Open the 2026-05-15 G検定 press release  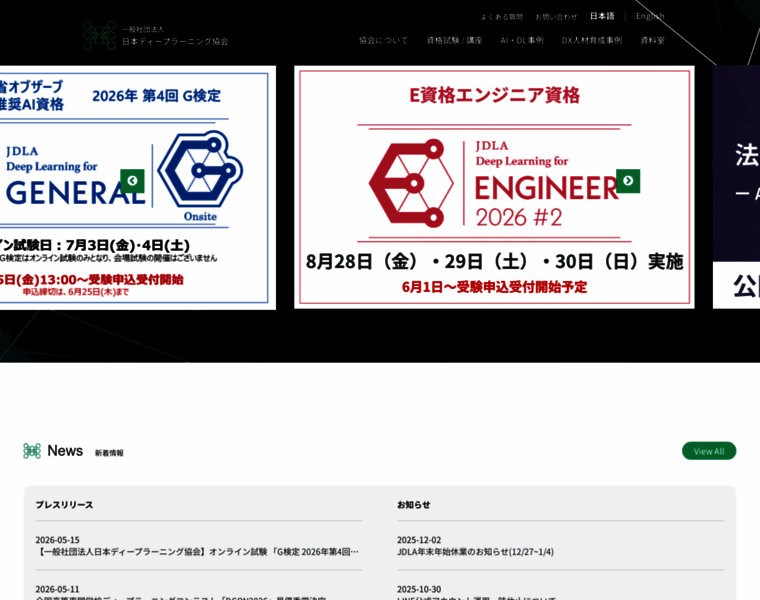tap(199, 546)
